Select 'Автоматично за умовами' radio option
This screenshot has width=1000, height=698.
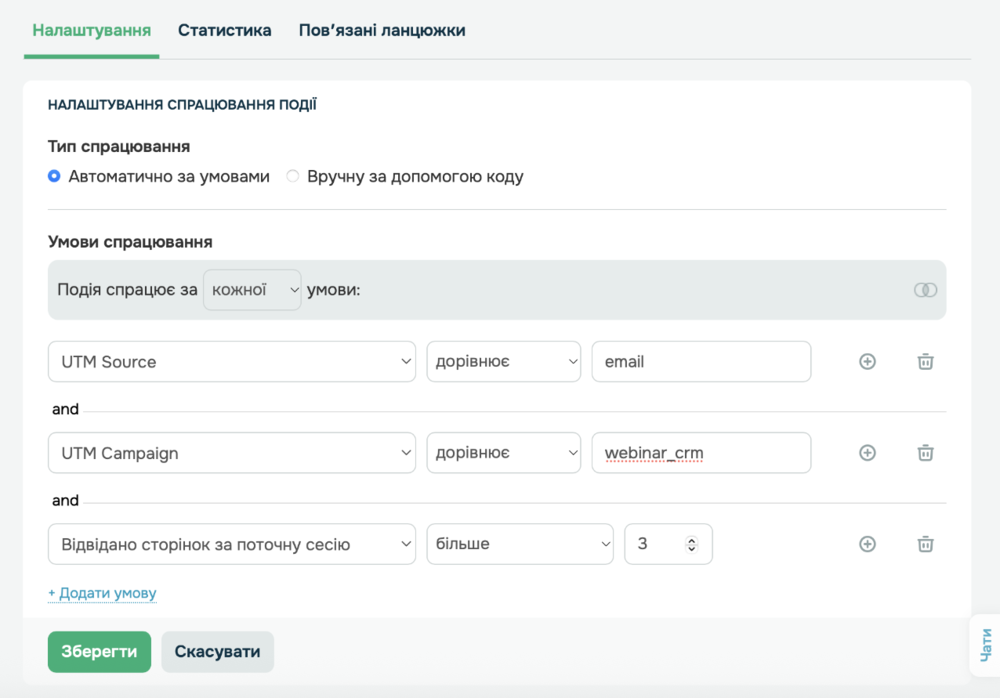click(55, 177)
